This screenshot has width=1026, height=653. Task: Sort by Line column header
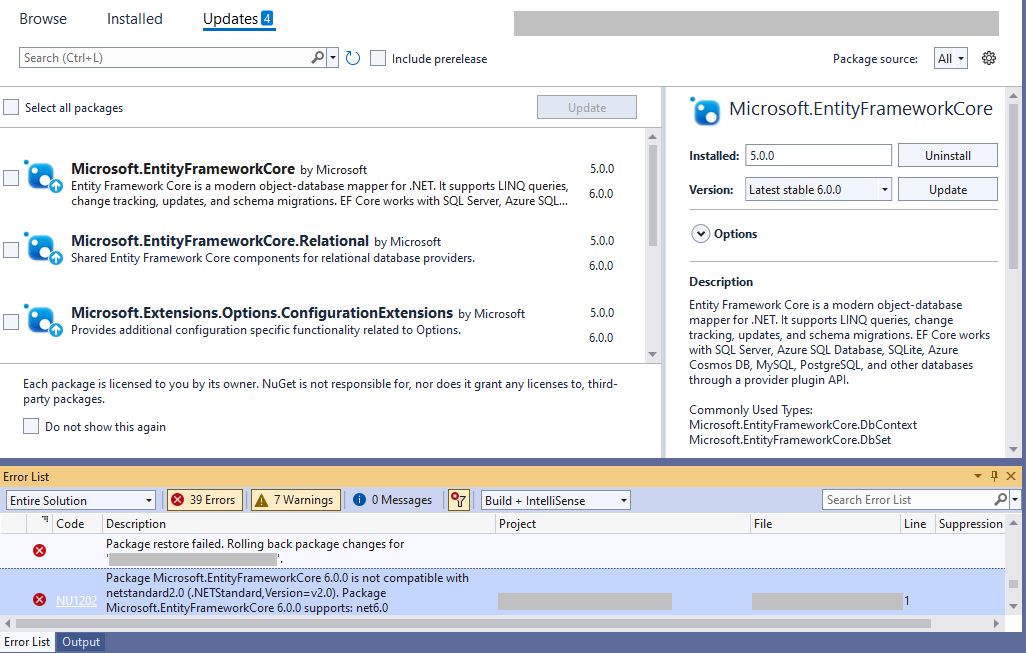pos(915,523)
